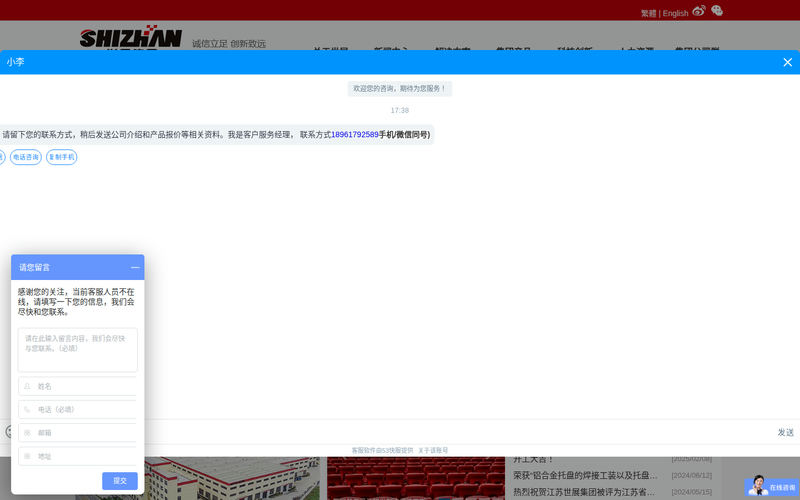Viewport: 800px width, 500px height.
Task: Click the red auditorium seats thumbnail
Action: [416, 478]
